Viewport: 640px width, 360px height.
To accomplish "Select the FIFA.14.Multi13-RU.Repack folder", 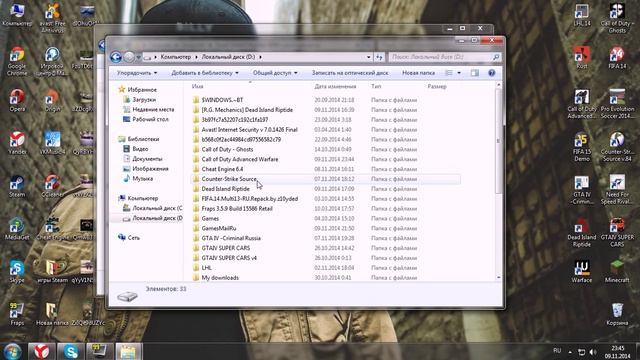I will 249,199.
